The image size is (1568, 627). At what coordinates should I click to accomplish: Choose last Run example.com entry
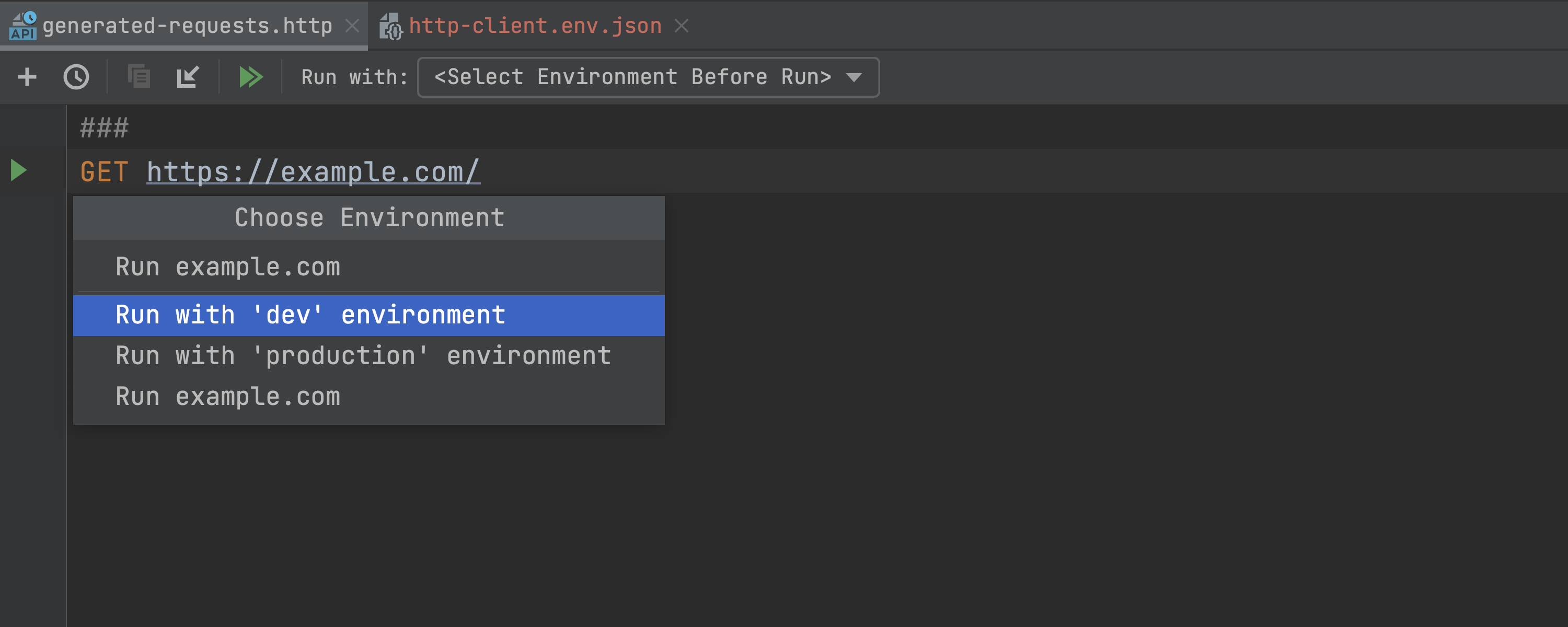click(228, 397)
